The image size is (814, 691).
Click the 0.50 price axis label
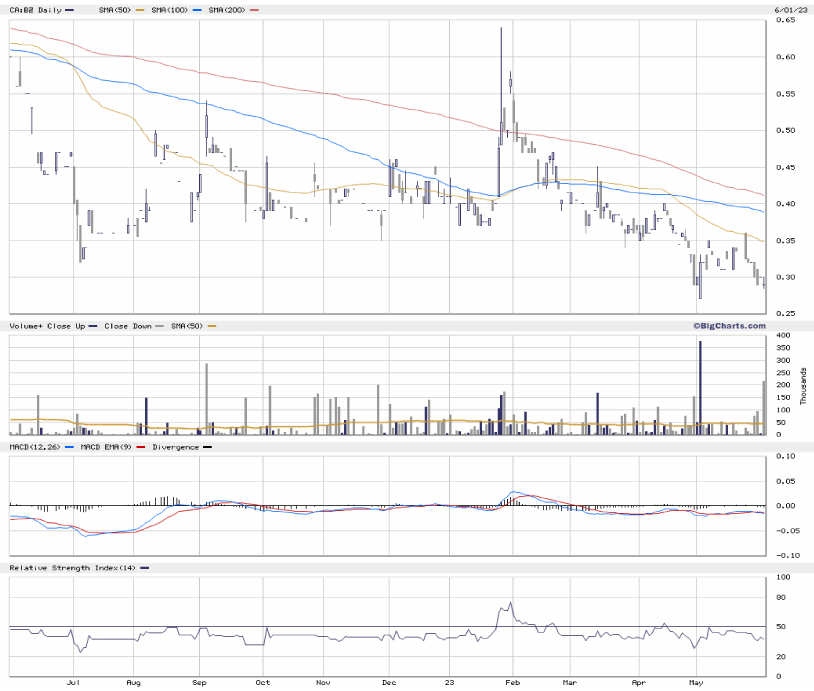[788, 131]
